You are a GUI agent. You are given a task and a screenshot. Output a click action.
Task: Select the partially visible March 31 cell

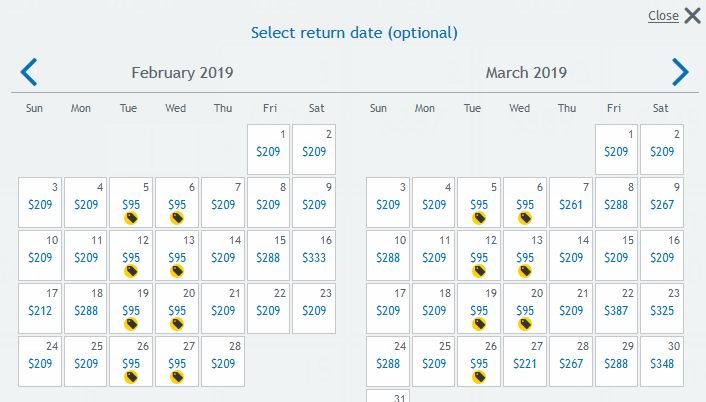coord(388,396)
